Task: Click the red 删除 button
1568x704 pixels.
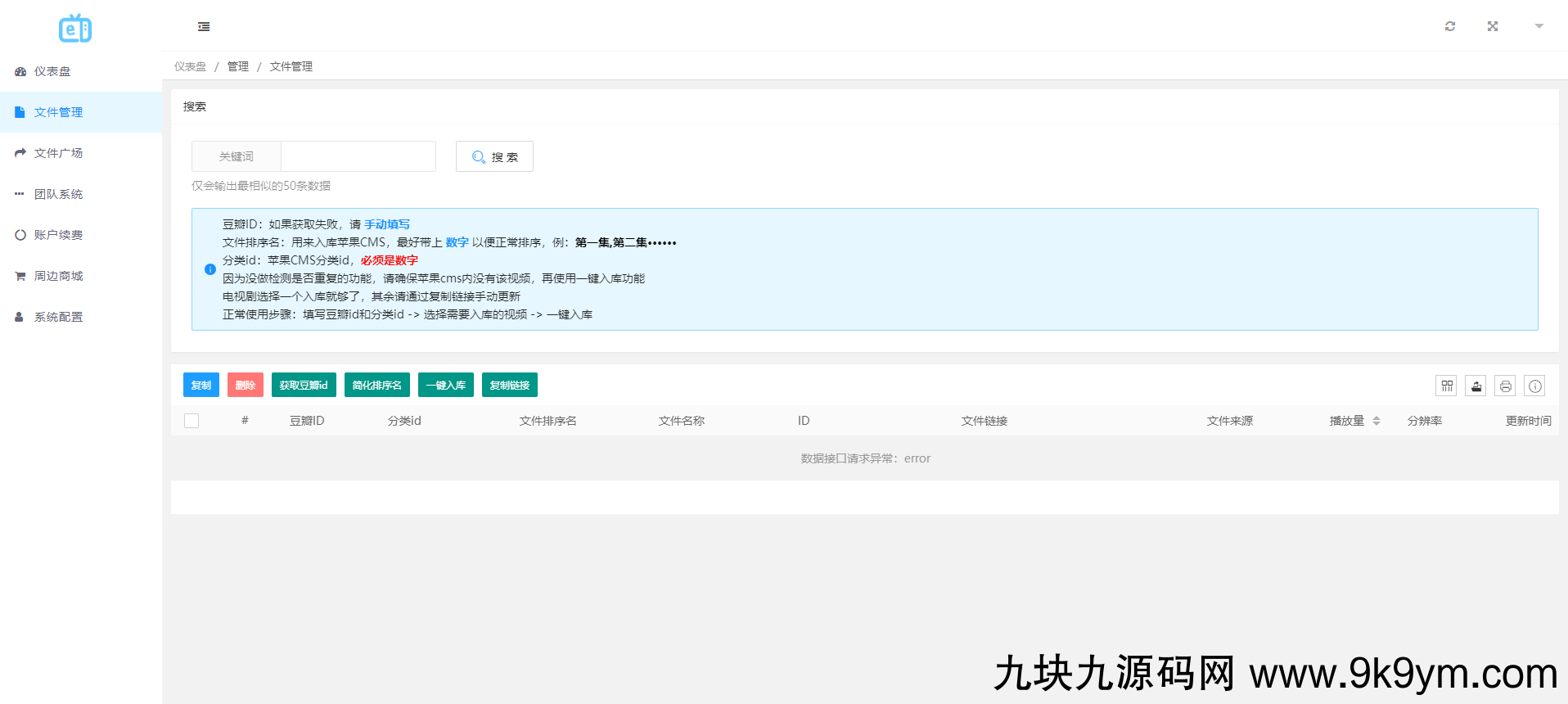Action: (x=246, y=385)
